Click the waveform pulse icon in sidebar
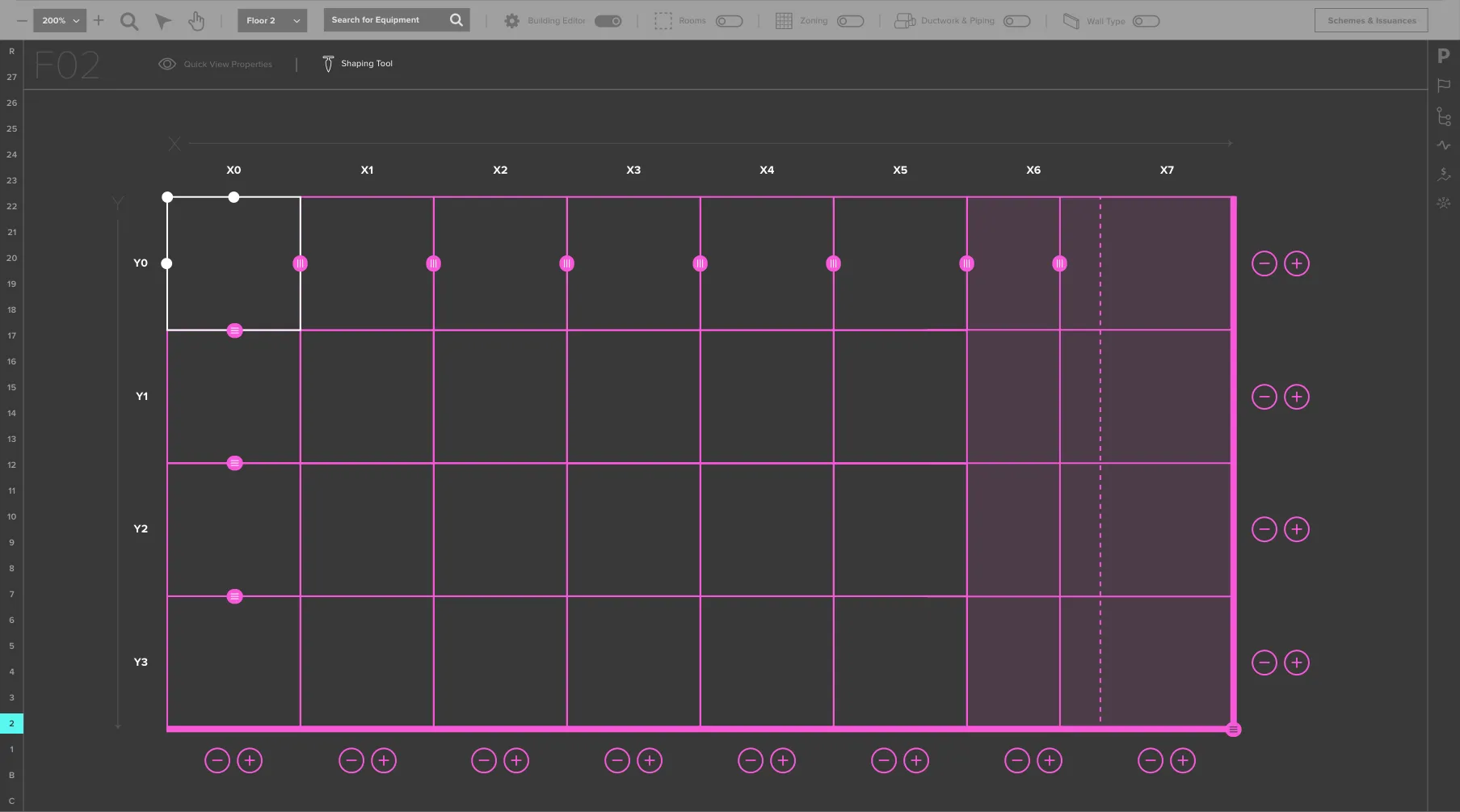Viewport: 1460px width, 812px height. pyautogui.click(x=1444, y=145)
